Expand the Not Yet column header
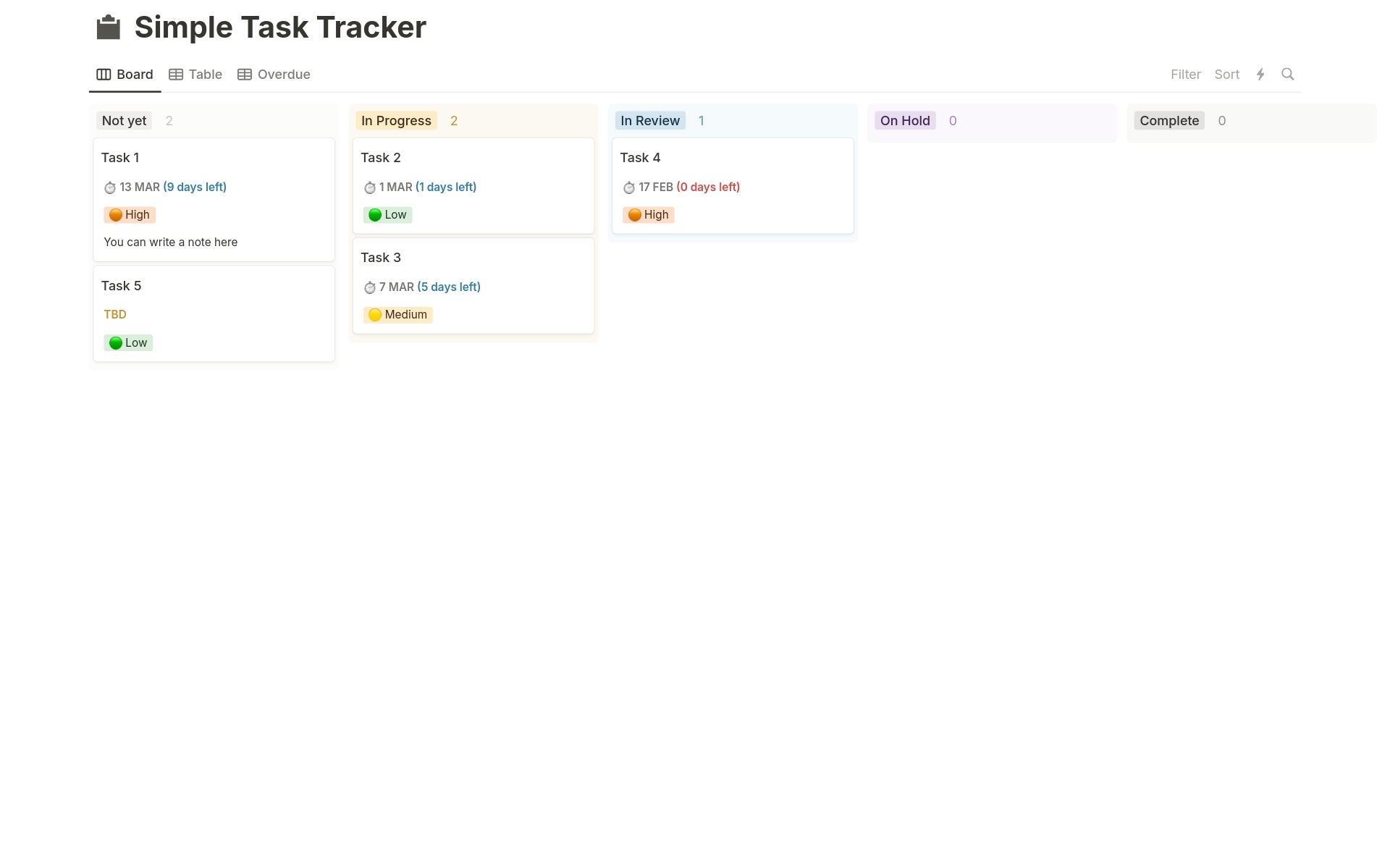Viewport: 1390px width, 868px height. (x=123, y=120)
